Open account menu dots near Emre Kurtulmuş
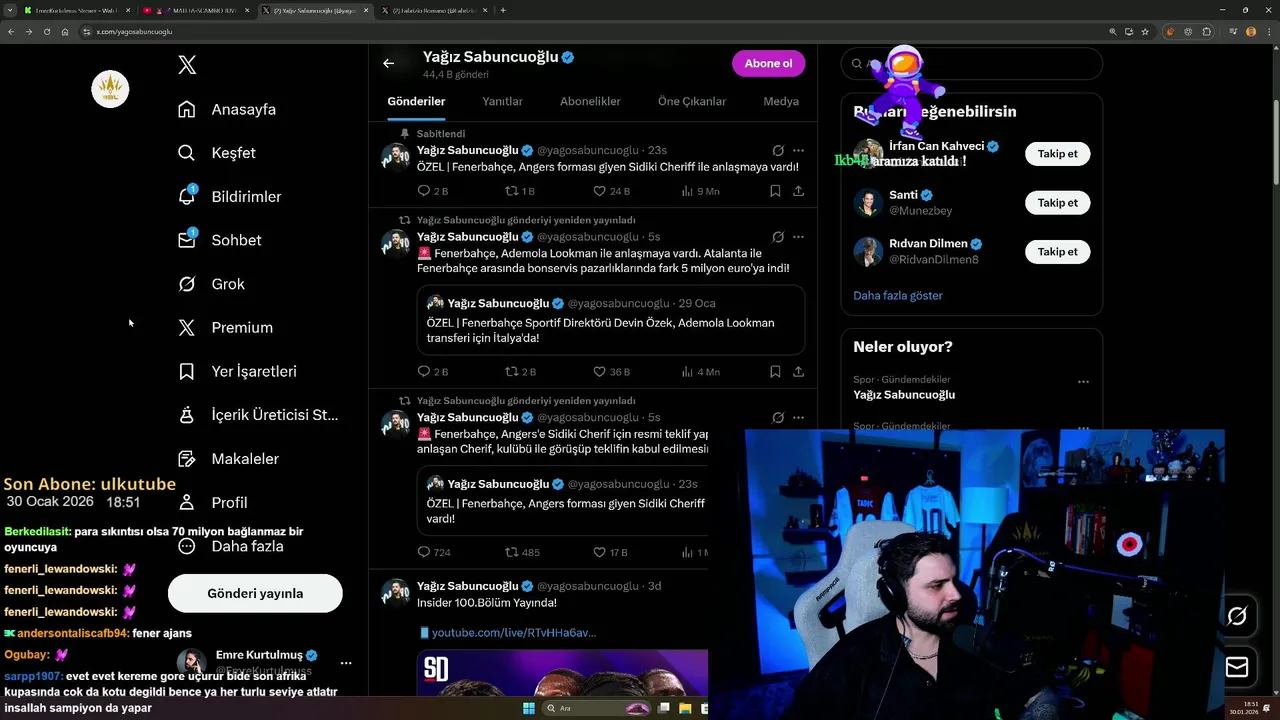The width and height of the screenshot is (1280, 720). (346, 663)
